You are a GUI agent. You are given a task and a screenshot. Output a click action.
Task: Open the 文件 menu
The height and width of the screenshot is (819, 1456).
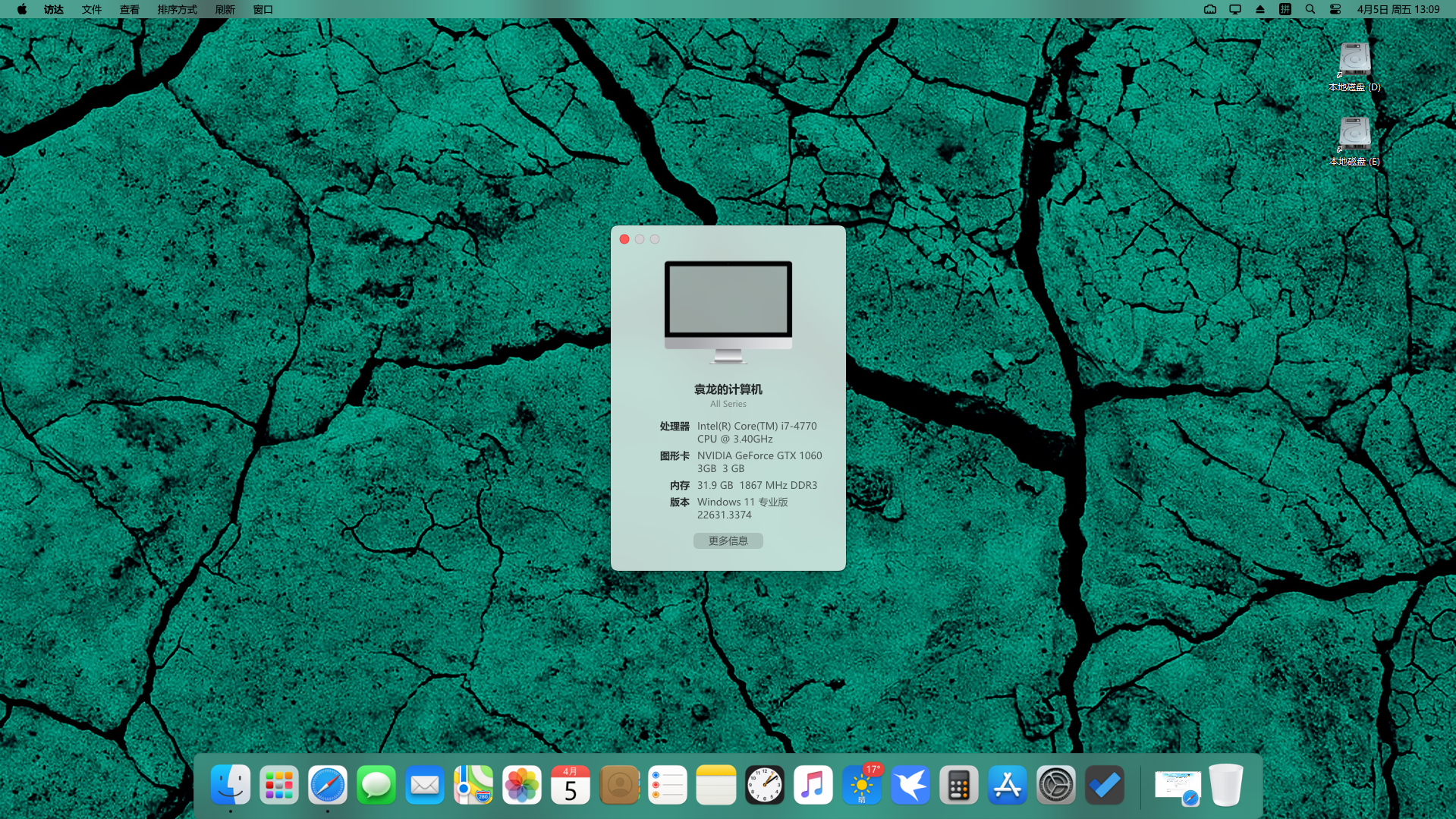(x=92, y=9)
